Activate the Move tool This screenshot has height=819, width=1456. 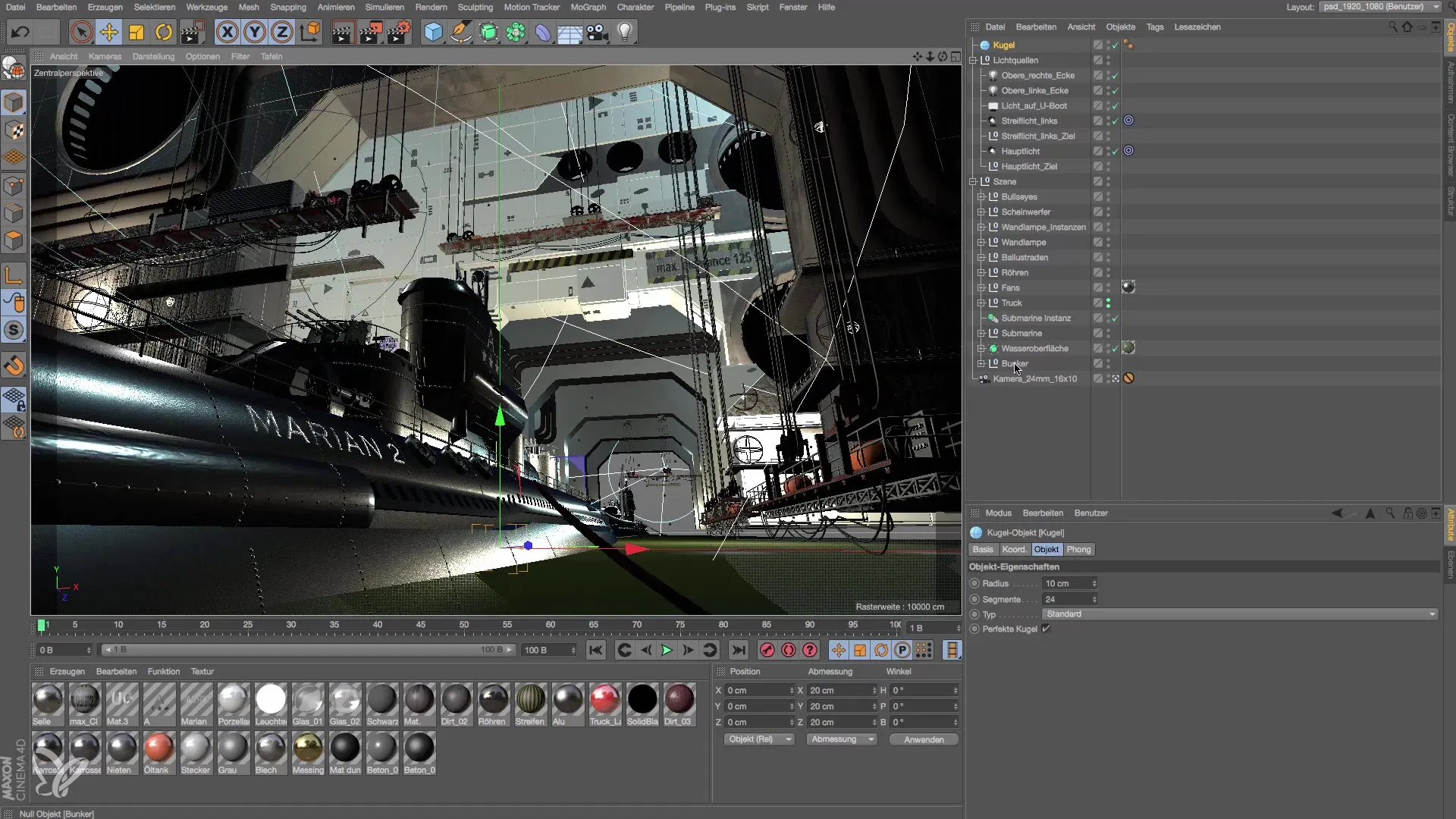tap(109, 32)
